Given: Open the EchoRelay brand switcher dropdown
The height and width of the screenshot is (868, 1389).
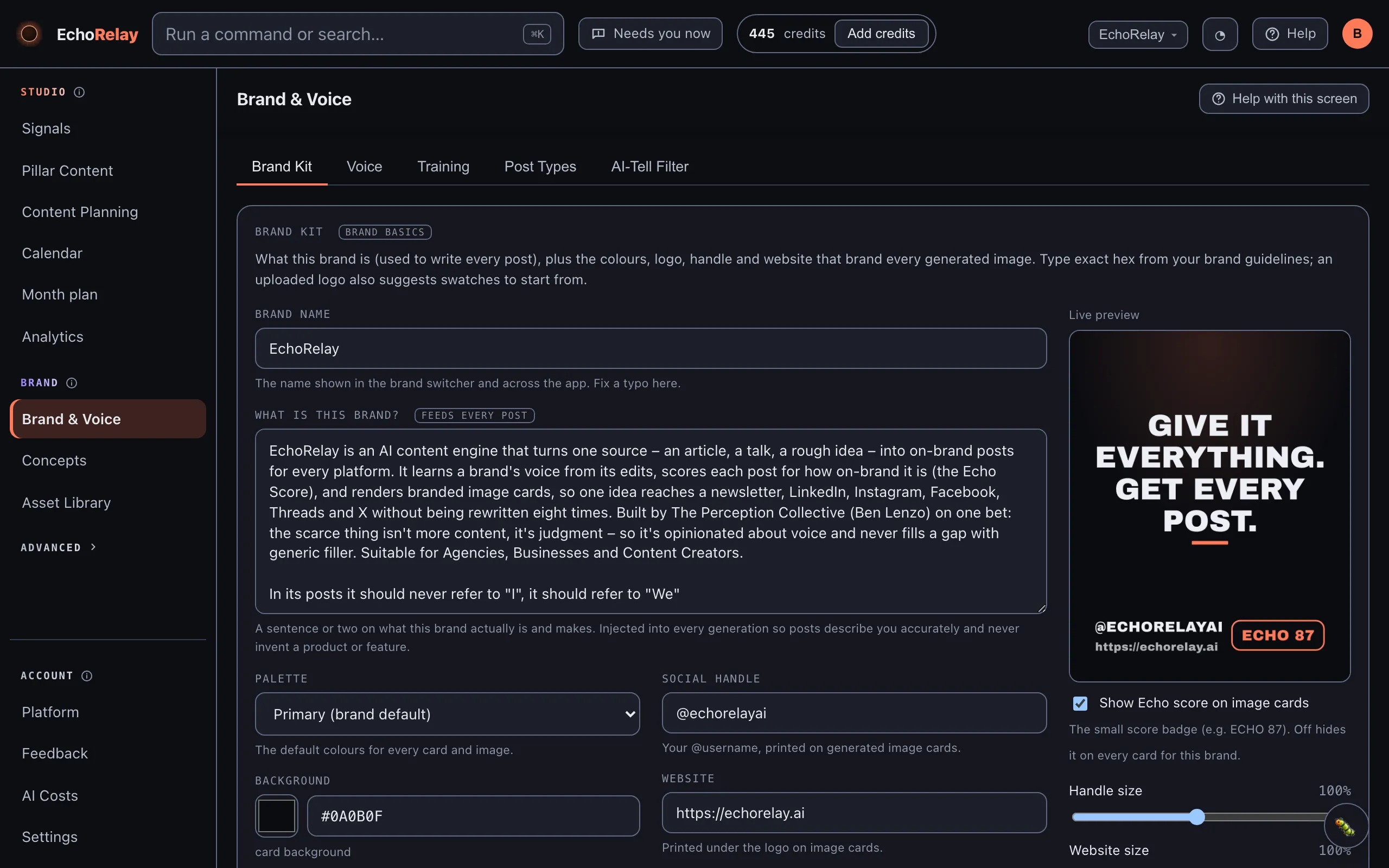Looking at the screenshot, I should pos(1138,34).
